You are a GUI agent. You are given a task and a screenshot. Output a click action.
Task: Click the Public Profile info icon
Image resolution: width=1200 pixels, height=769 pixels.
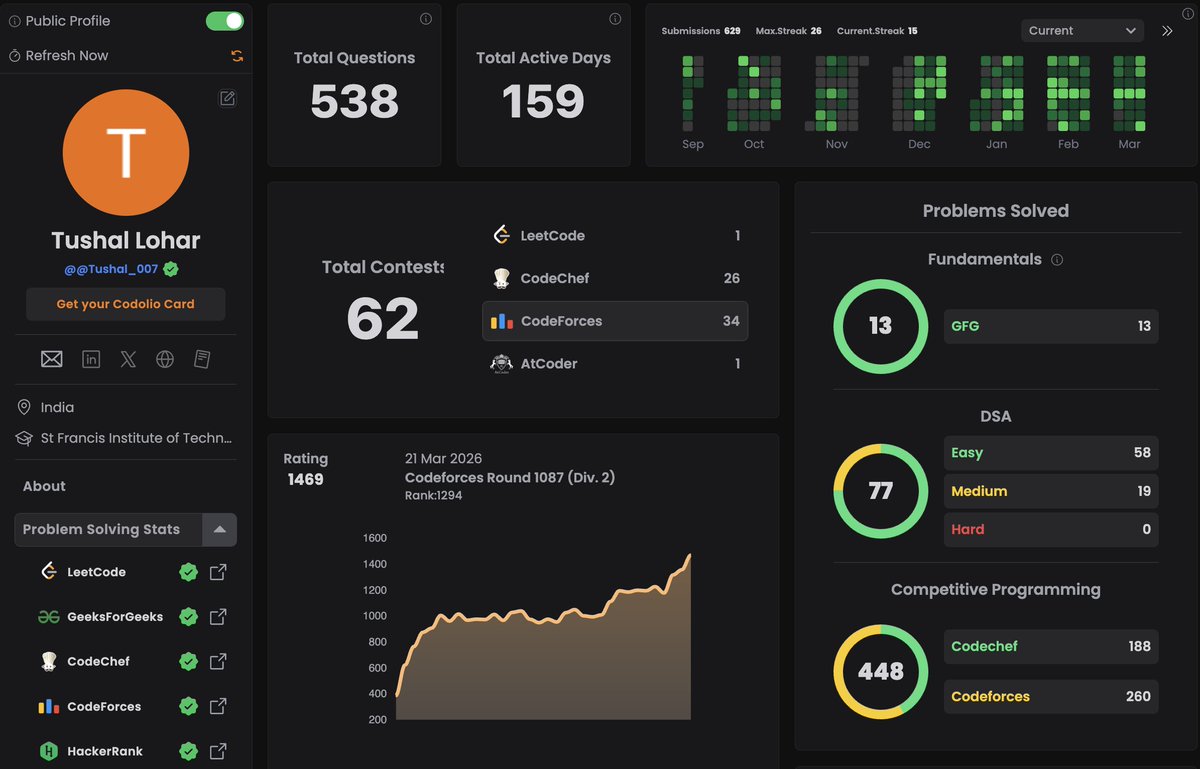14,21
